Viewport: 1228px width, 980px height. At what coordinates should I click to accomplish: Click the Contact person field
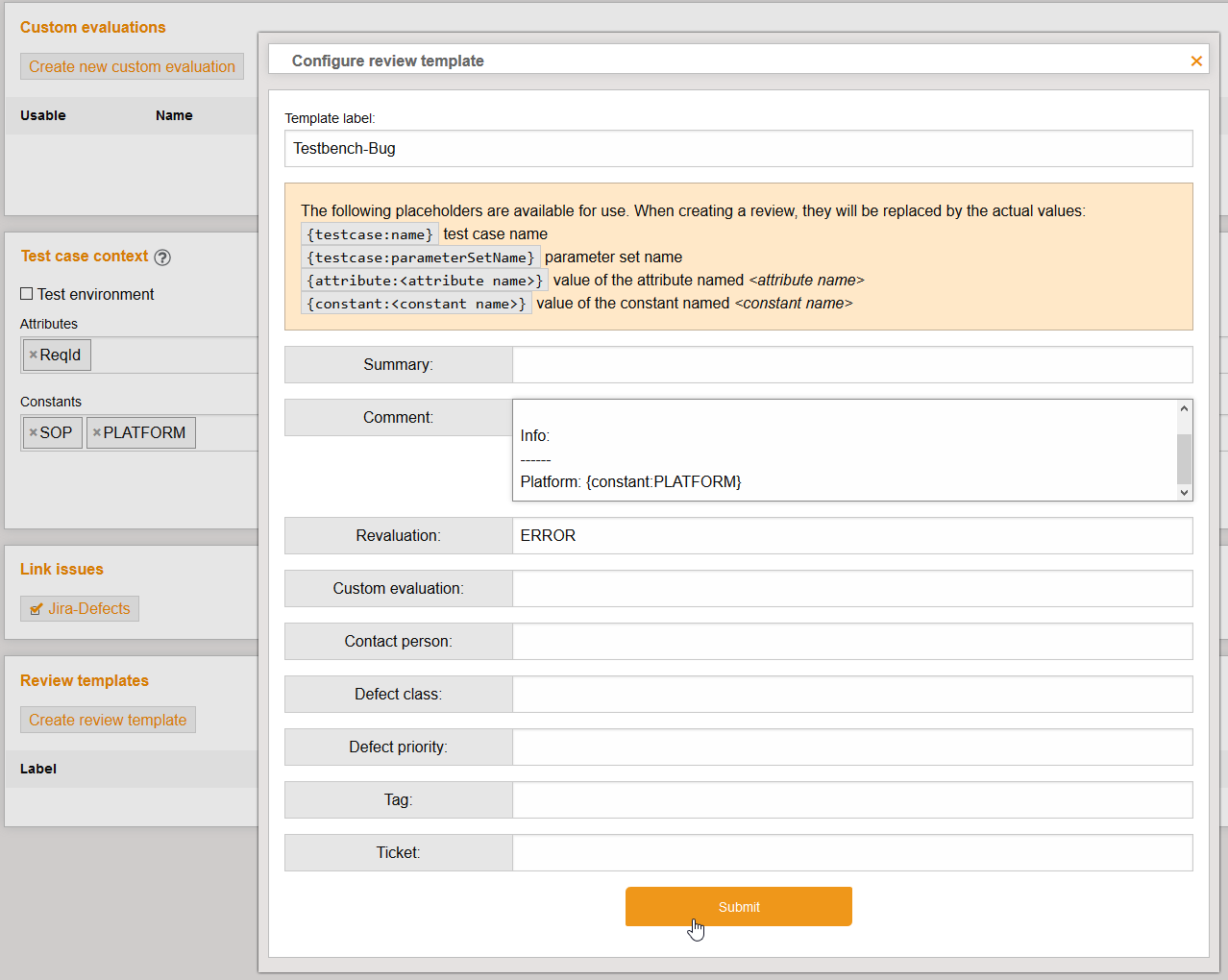(x=851, y=642)
